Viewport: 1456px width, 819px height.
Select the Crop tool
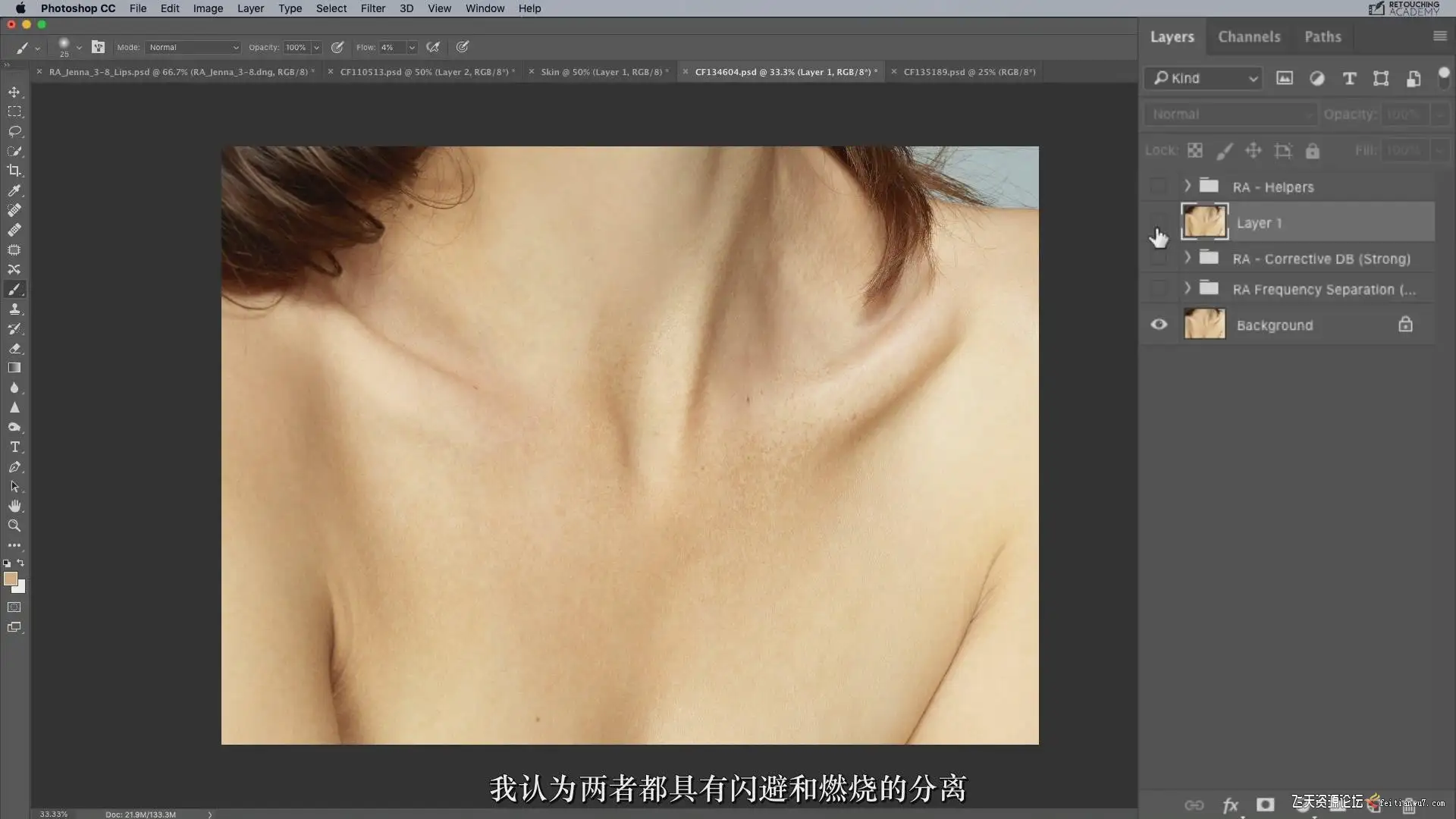14,171
